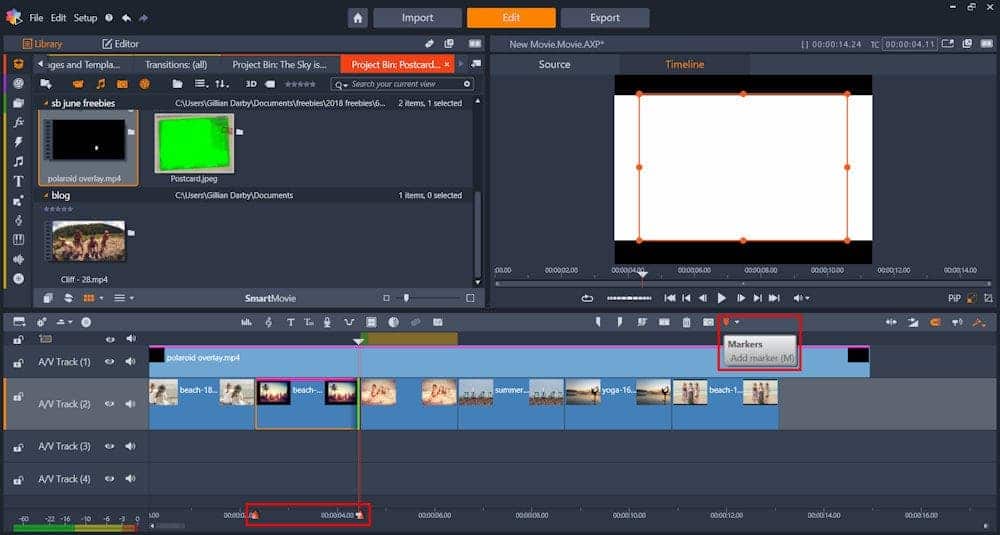Open the preview volume dropdown

(807, 298)
